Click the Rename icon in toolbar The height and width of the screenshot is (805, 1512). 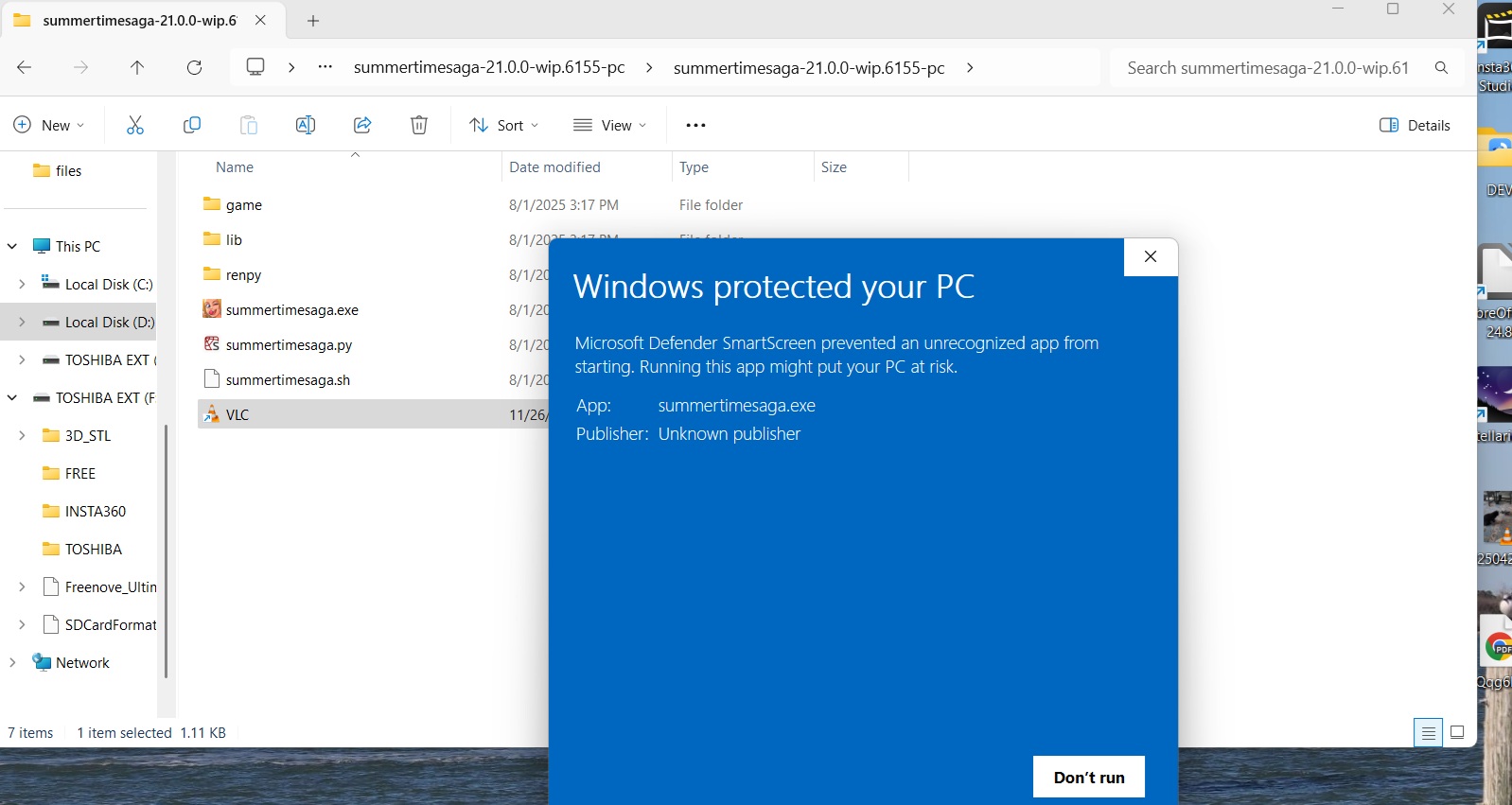[306, 125]
